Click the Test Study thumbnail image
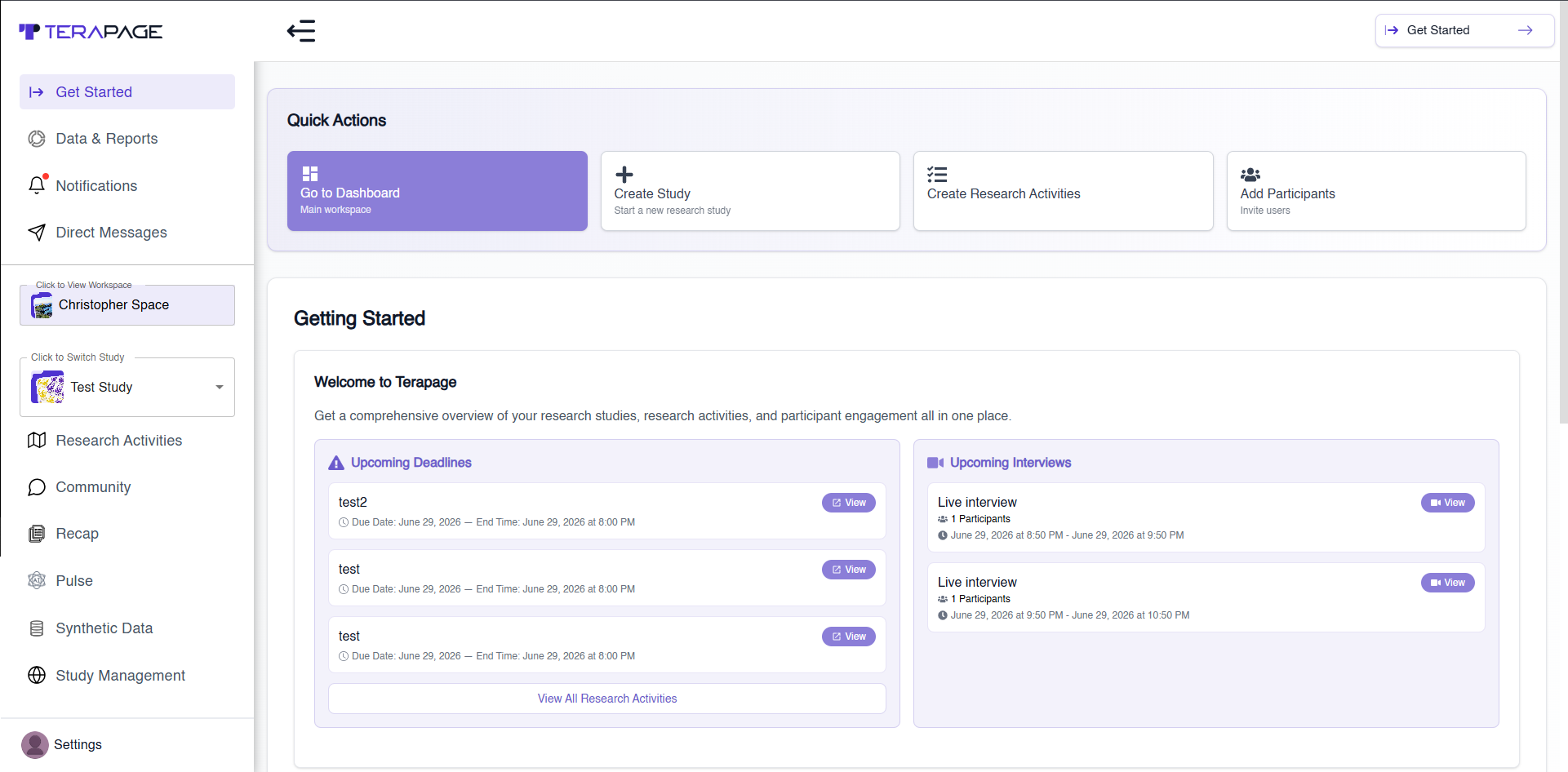This screenshot has width=1568, height=772. tap(47, 387)
